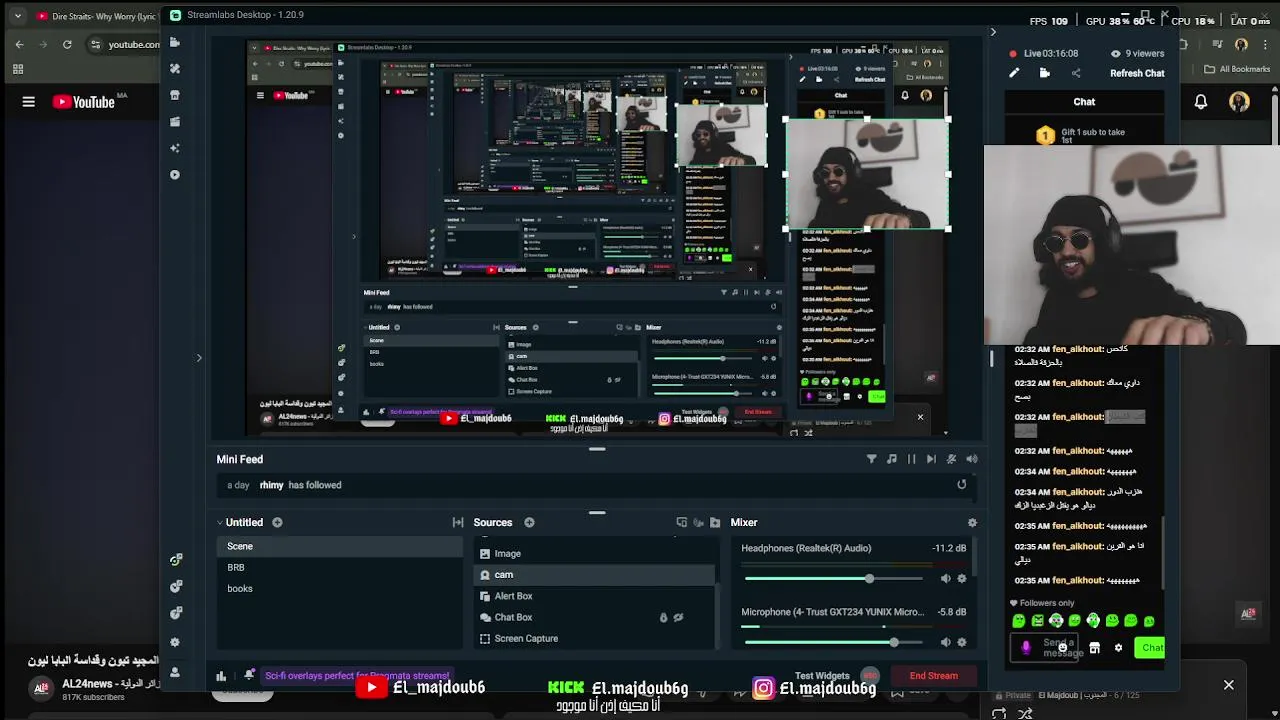Open the account profile icon in Streamlabs sidebar

point(176,672)
